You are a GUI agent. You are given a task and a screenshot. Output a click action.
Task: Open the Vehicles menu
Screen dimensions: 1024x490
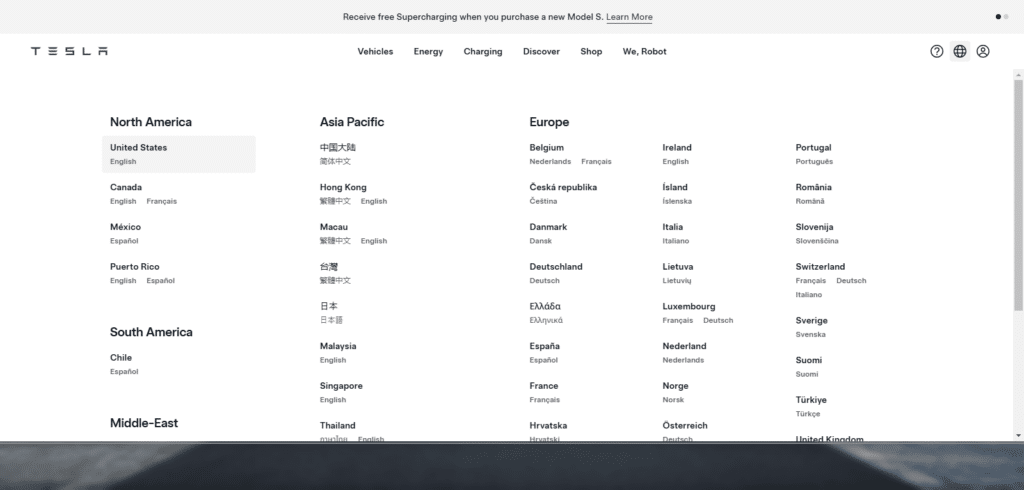pos(375,52)
